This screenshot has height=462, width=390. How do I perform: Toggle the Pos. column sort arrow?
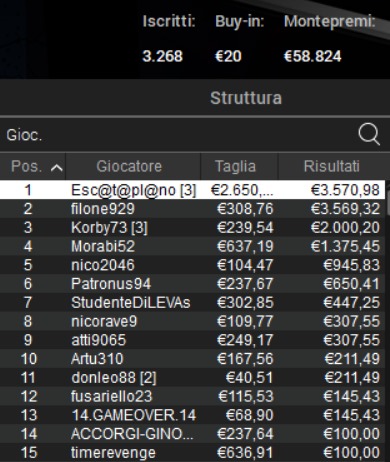[57, 167]
